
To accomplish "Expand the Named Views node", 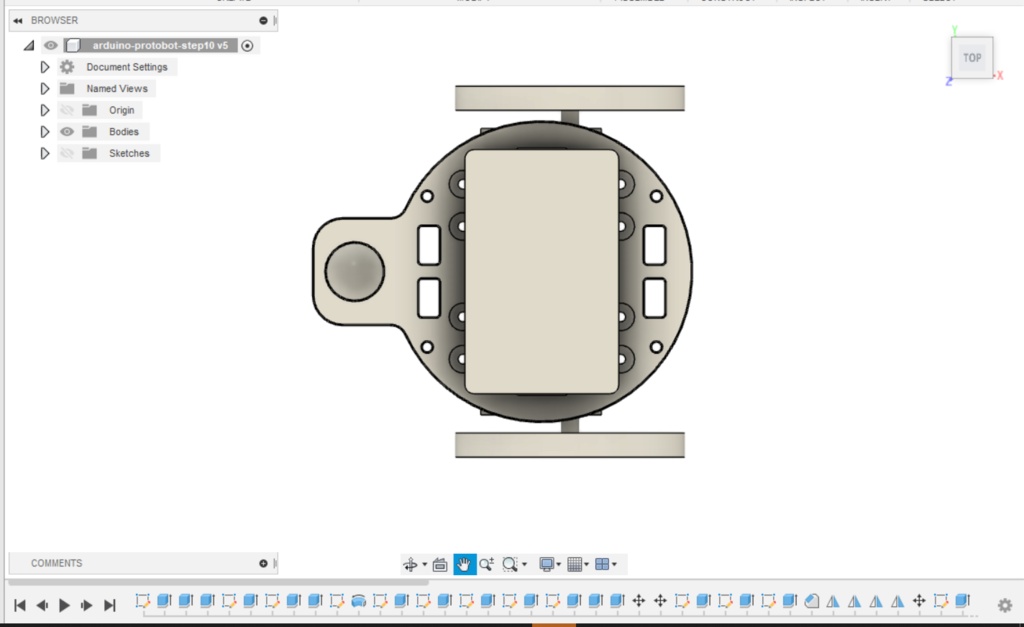I will click(x=44, y=88).
